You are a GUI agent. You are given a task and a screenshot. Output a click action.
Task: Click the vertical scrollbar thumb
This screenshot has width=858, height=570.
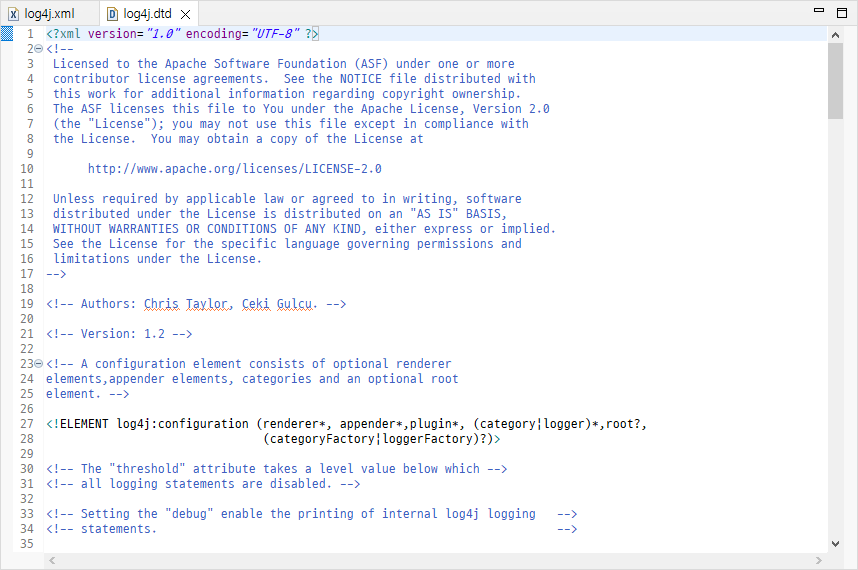(x=835, y=81)
